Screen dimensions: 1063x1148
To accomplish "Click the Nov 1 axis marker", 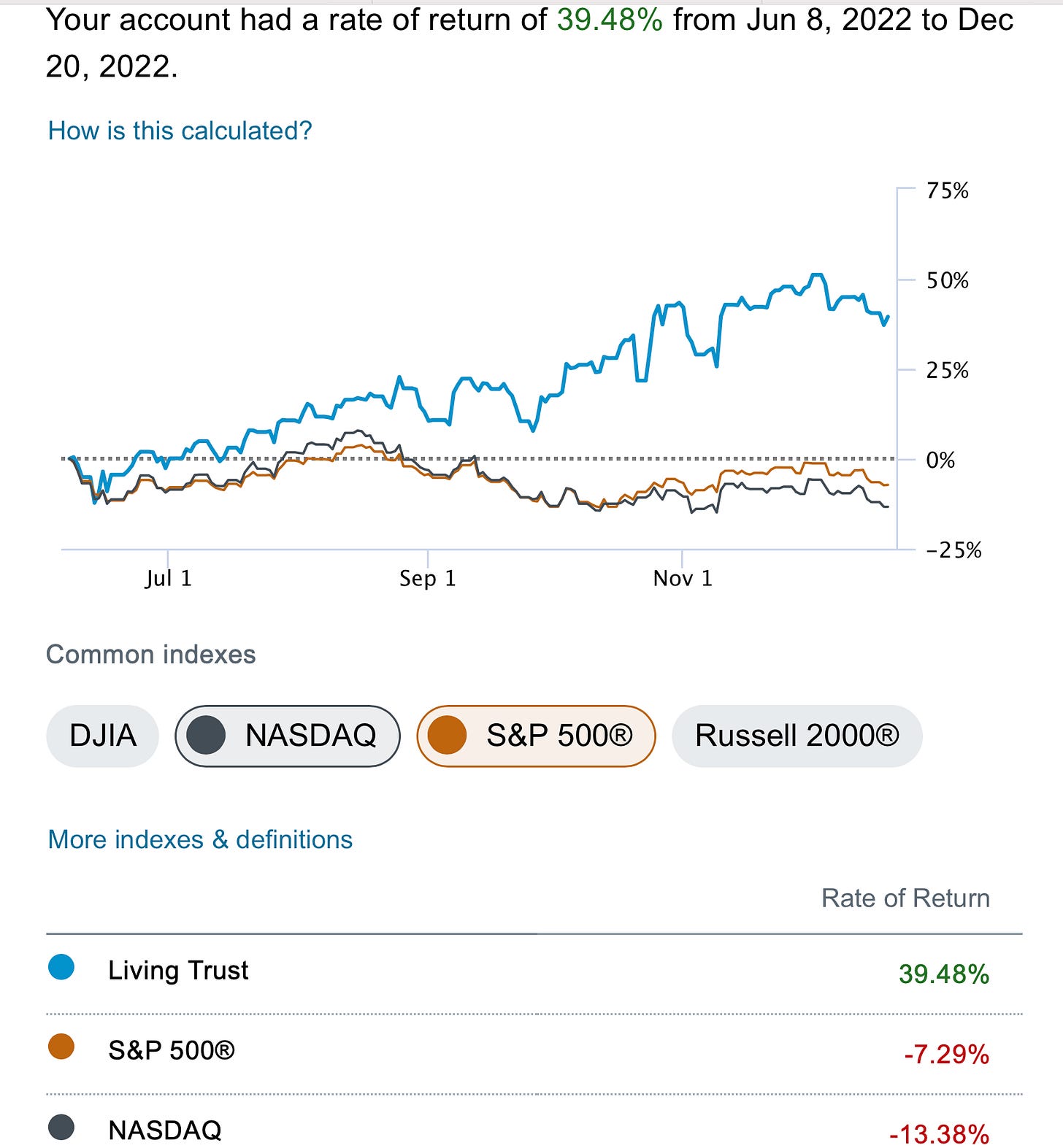I will [683, 578].
